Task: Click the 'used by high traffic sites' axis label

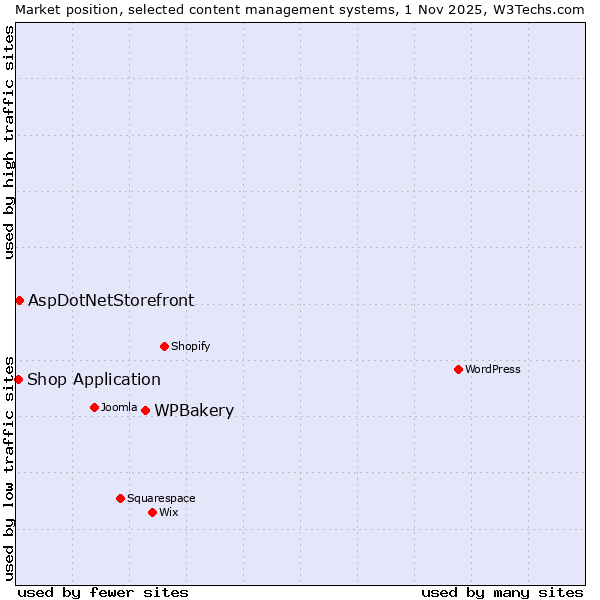Action: click(x=9, y=142)
